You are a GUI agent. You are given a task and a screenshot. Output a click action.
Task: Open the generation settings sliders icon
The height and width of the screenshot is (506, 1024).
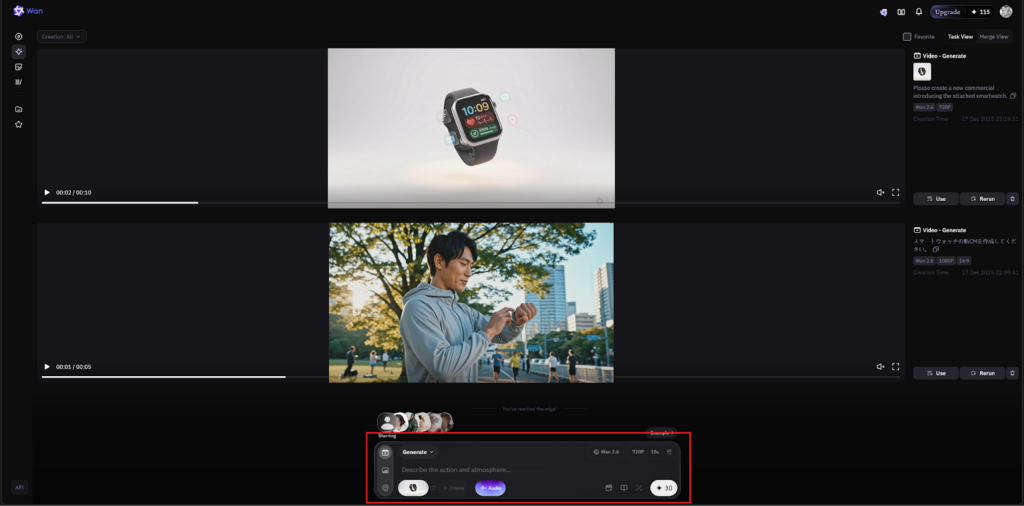pyautogui.click(x=669, y=452)
